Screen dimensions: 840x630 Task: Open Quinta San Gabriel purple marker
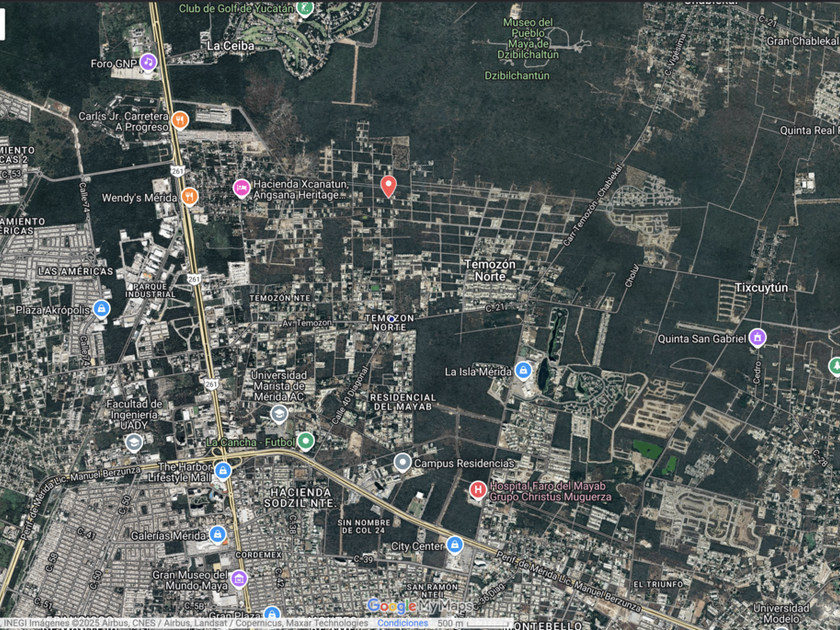click(x=757, y=338)
